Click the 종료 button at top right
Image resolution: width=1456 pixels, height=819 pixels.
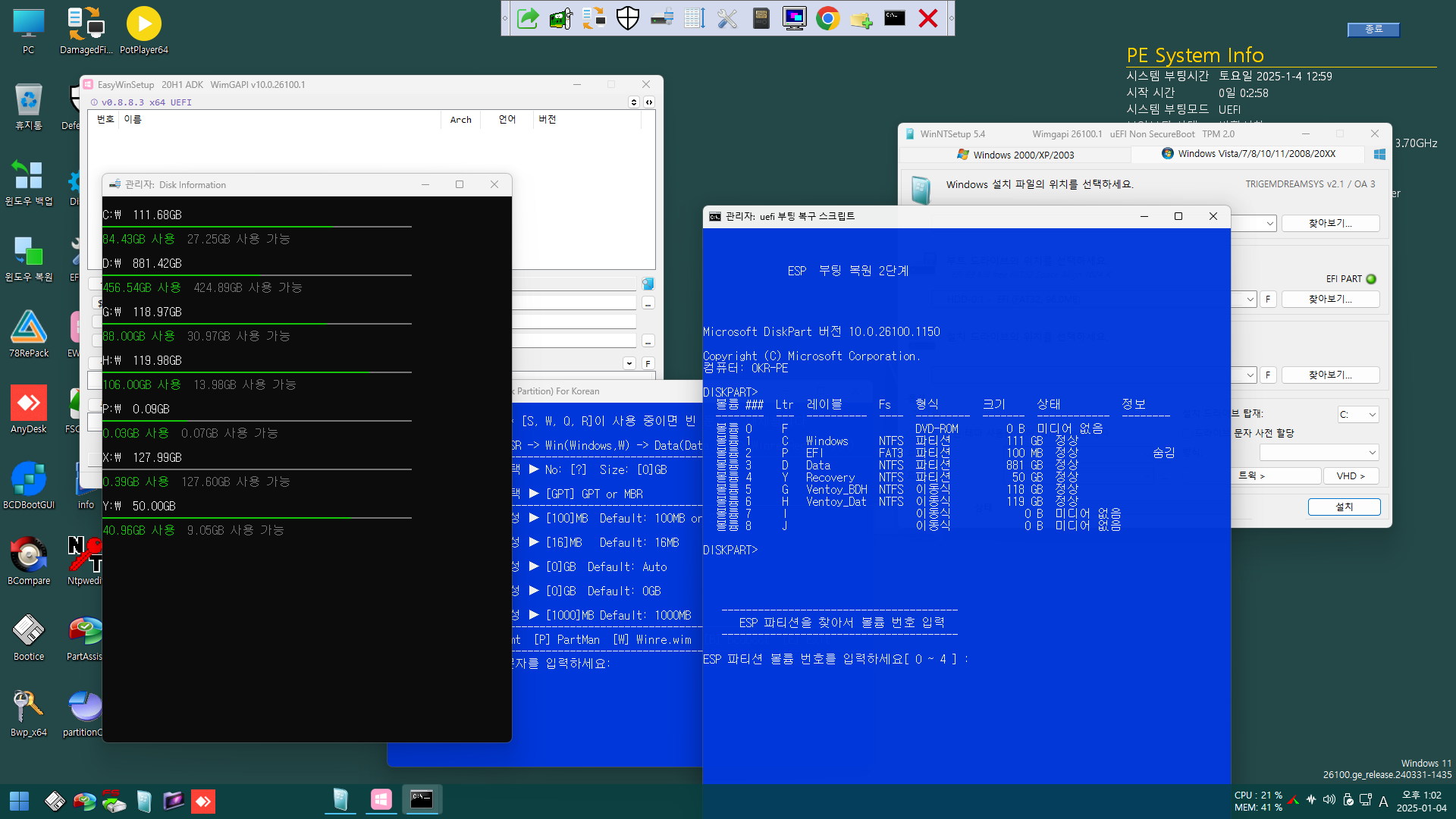[x=1373, y=29]
